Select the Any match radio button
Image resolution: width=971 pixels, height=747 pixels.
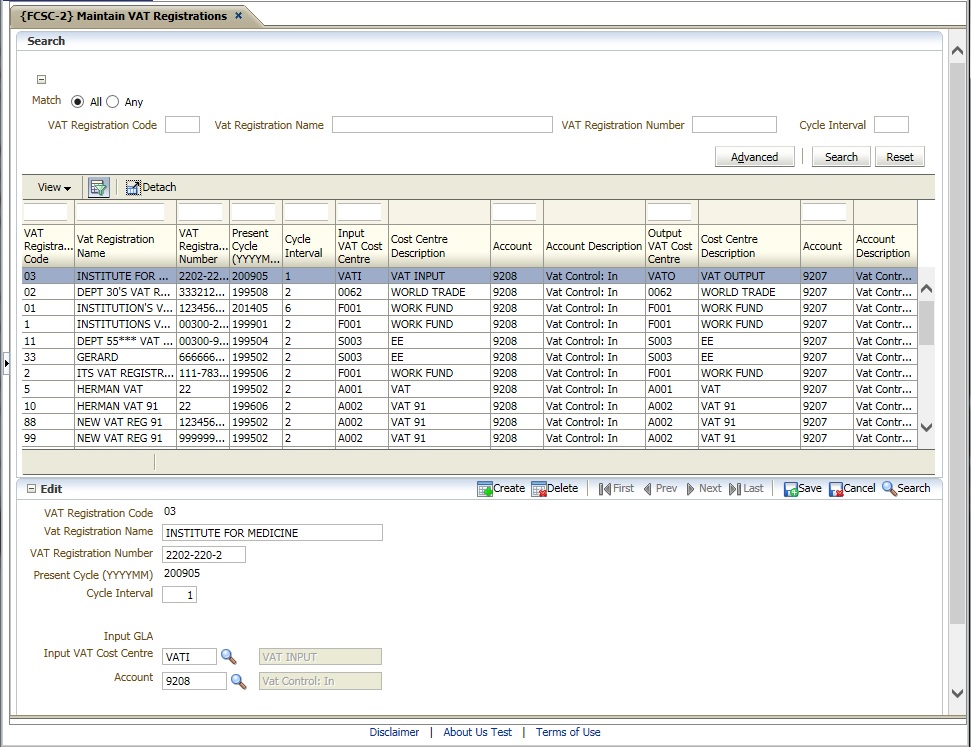click(x=112, y=102)
